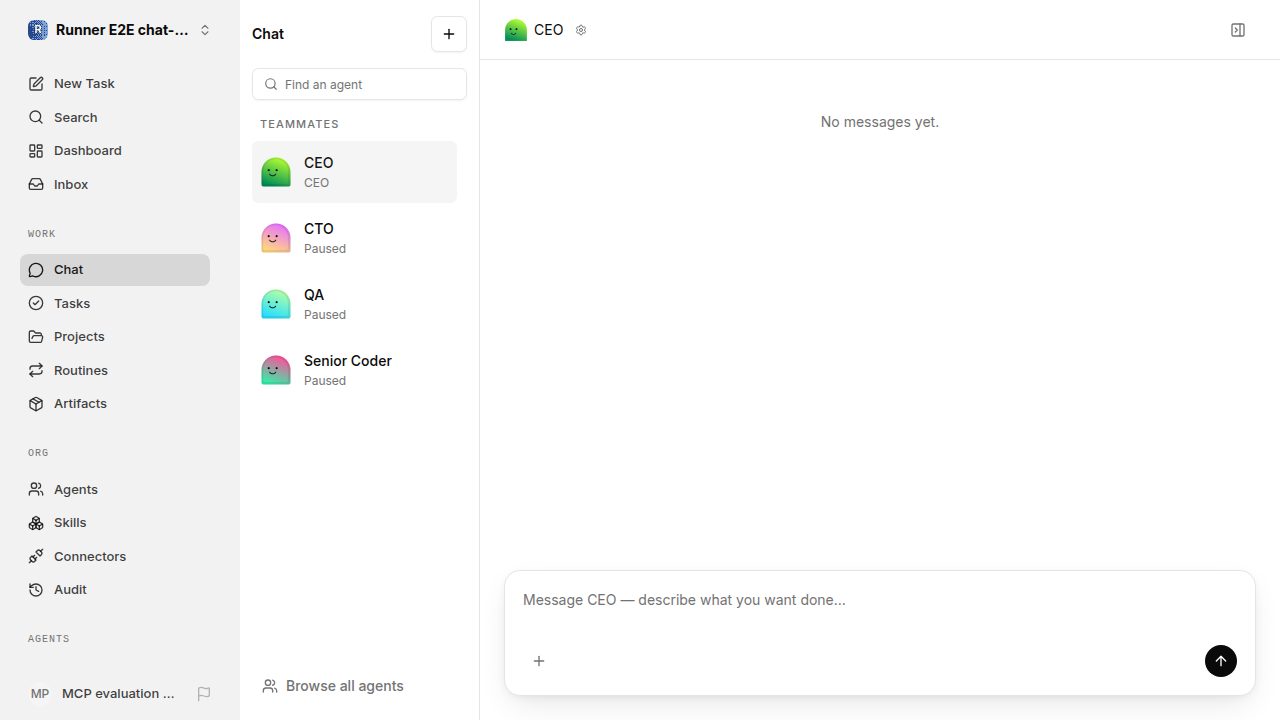Click the Routines loop arrows icon
This screenshot has height=720, width=1280.
pyautogui.click(x=36, y=370)
